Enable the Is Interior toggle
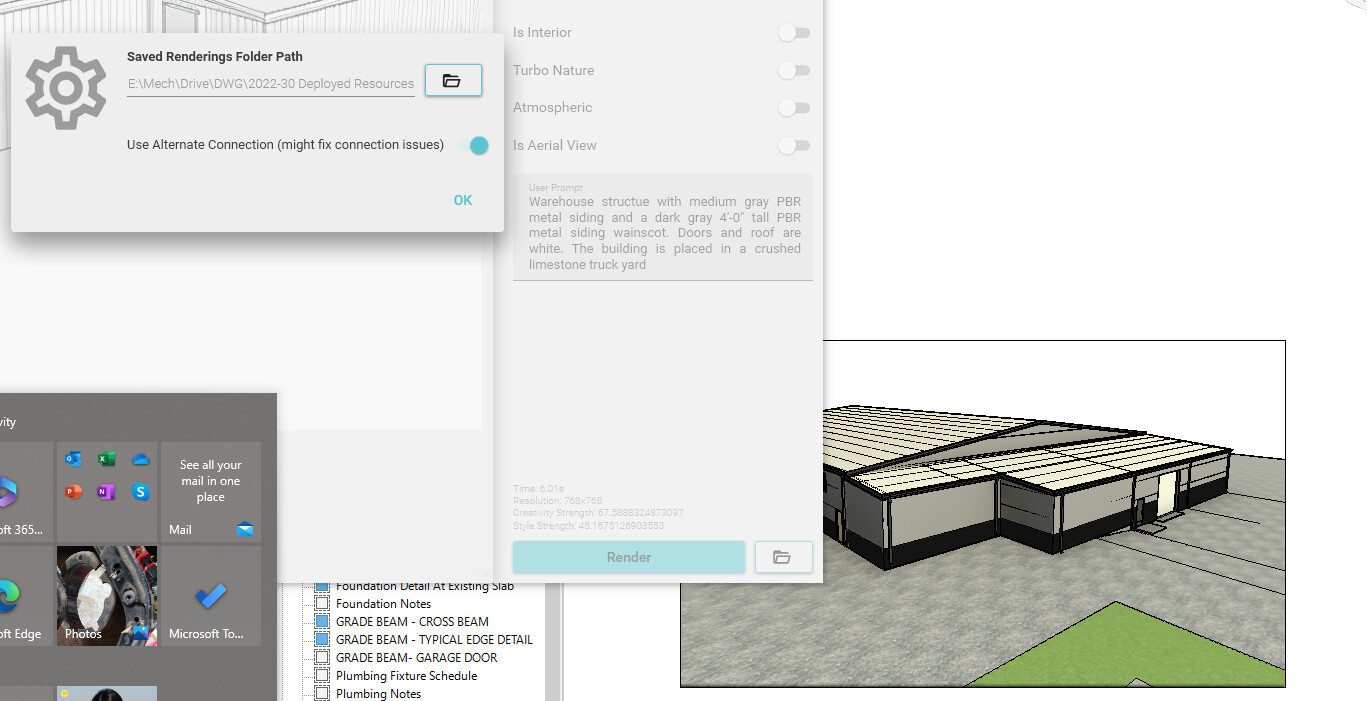This screenshot has height=701, width=1367. (x=795, y=32)
